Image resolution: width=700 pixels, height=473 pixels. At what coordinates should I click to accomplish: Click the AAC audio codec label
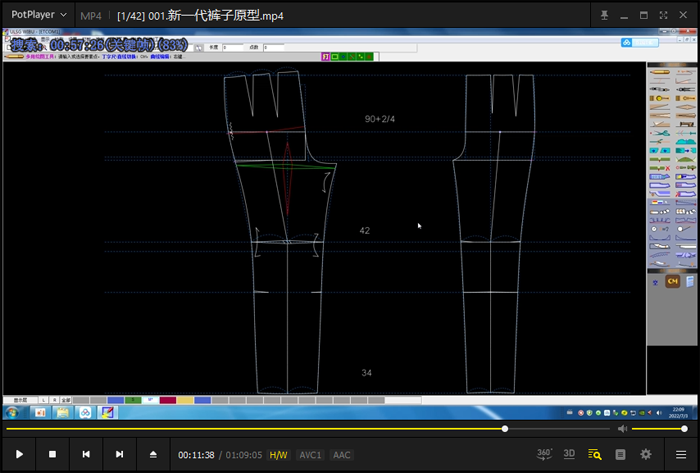click(x=342, y=455)
